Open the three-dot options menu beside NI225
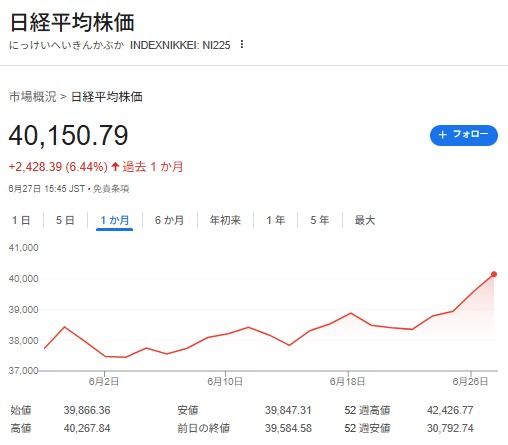The width and height of the screenshot is (508, 445). (242, 44)
